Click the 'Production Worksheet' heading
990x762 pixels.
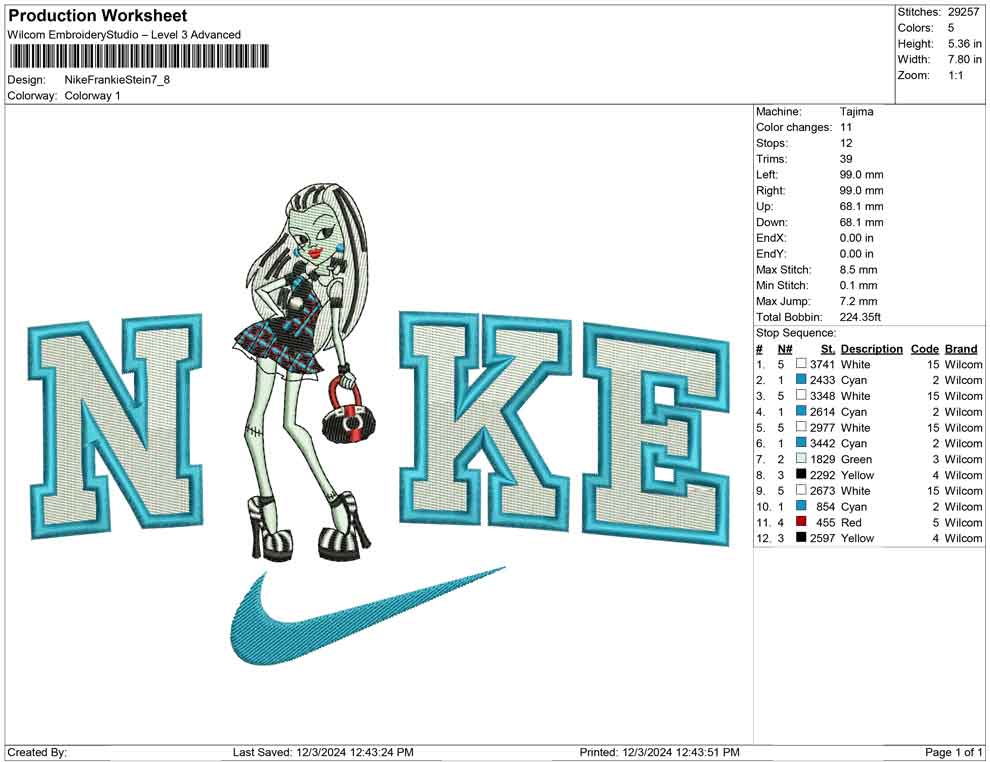tap(98, 16)
